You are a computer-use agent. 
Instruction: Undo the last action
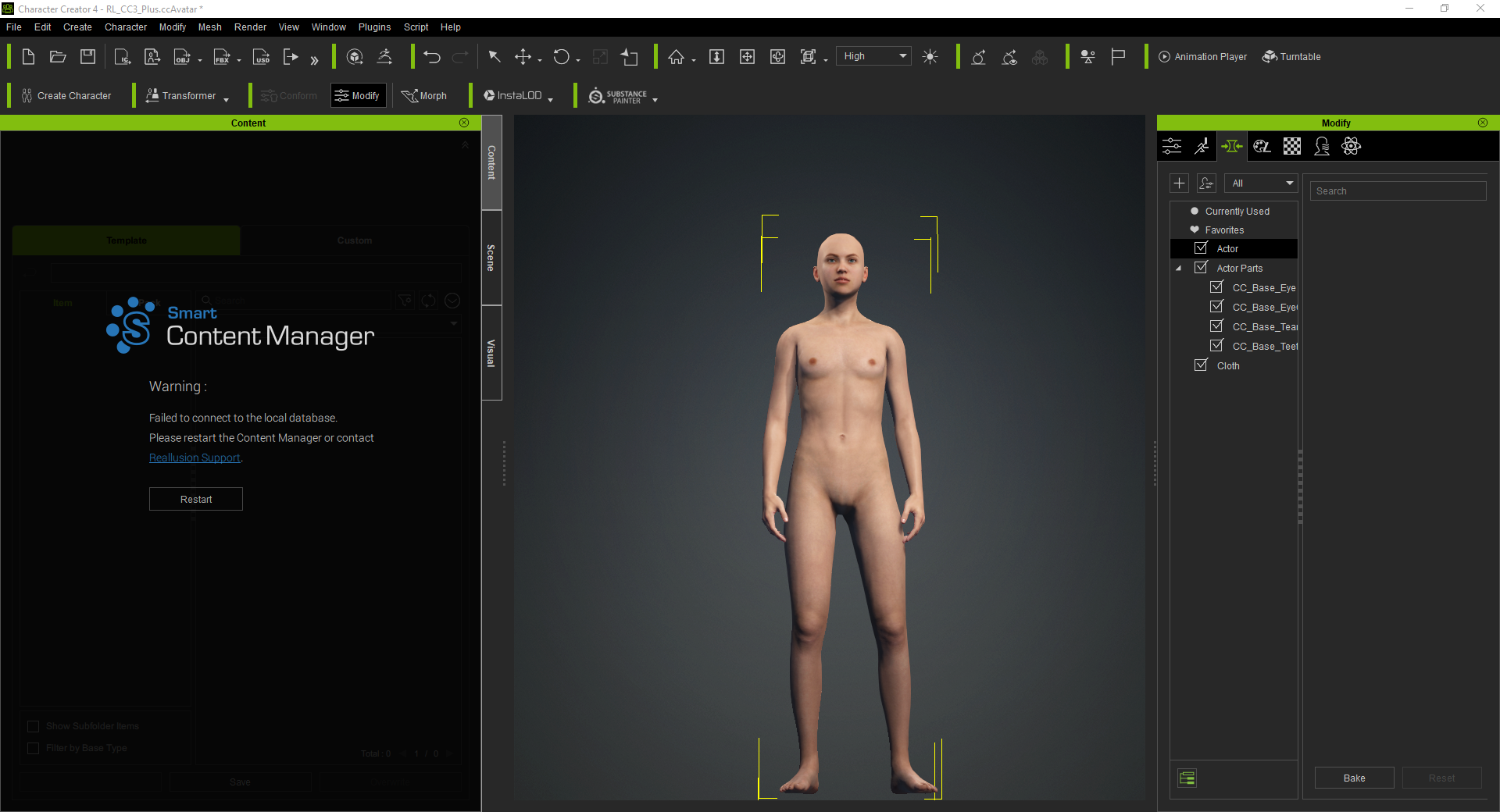click(432, 57)
